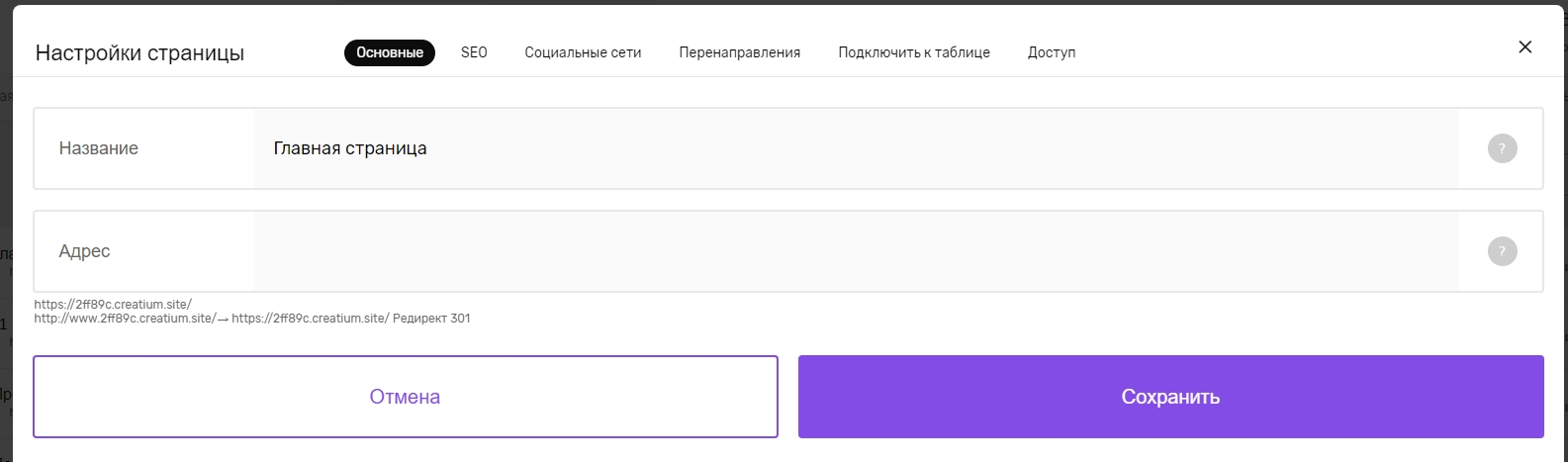
Task: Open the SEO tab
Action: 474,52
